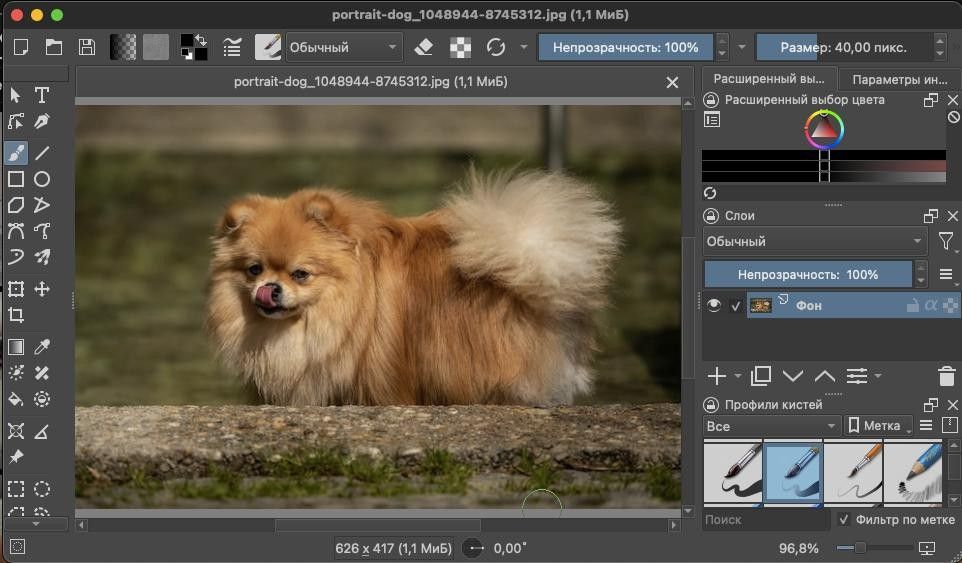Screen dimensions: 962x563
Task: Select the Move tool
Action: coord(42,289)
